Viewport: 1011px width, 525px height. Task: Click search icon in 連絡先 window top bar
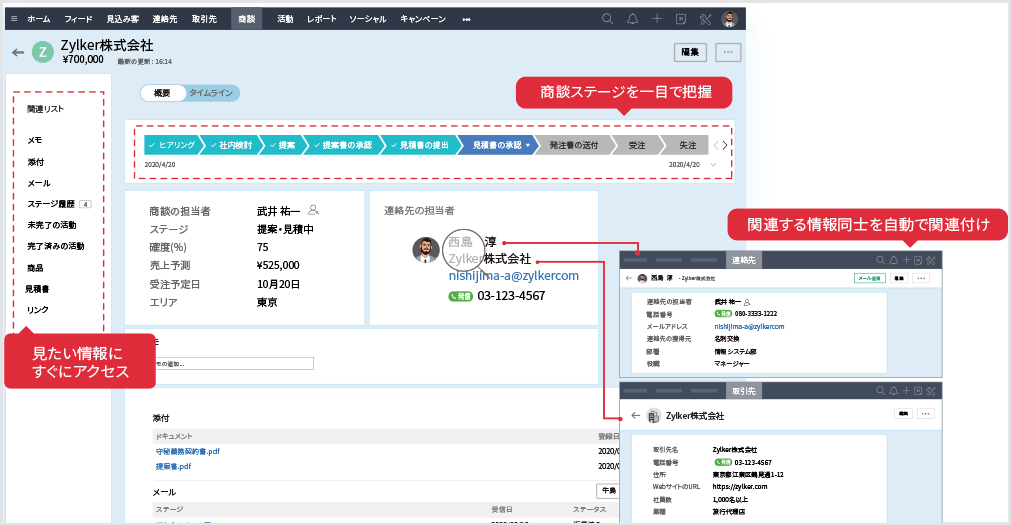tap(880, 260)
